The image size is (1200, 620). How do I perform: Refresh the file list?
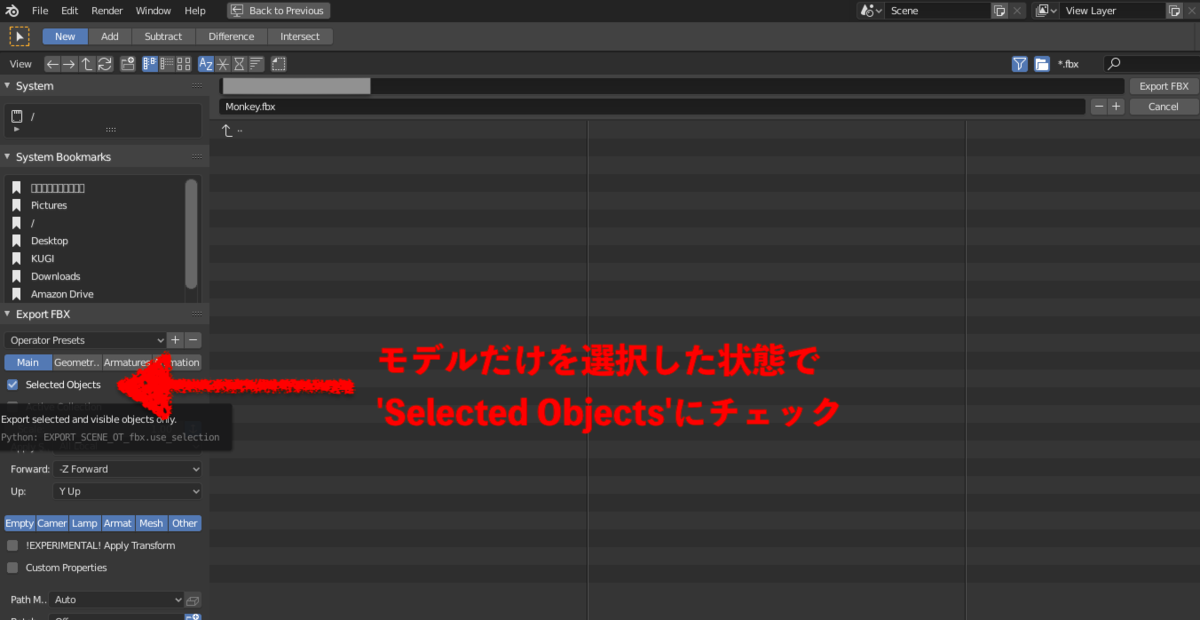click(104, 64)
